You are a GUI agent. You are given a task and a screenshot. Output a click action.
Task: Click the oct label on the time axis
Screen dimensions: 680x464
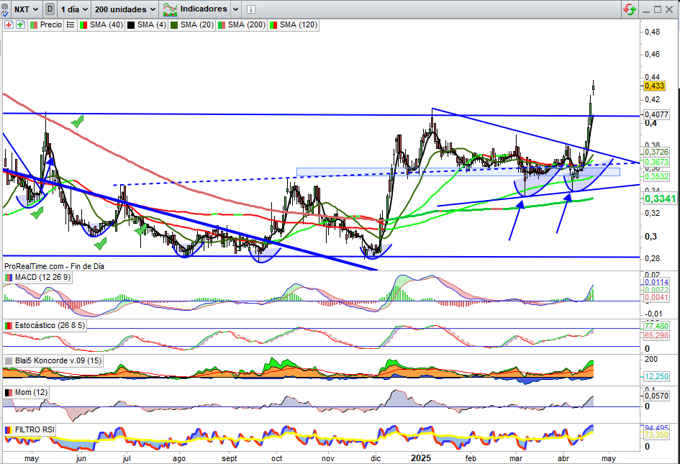[x=277, y=458]
